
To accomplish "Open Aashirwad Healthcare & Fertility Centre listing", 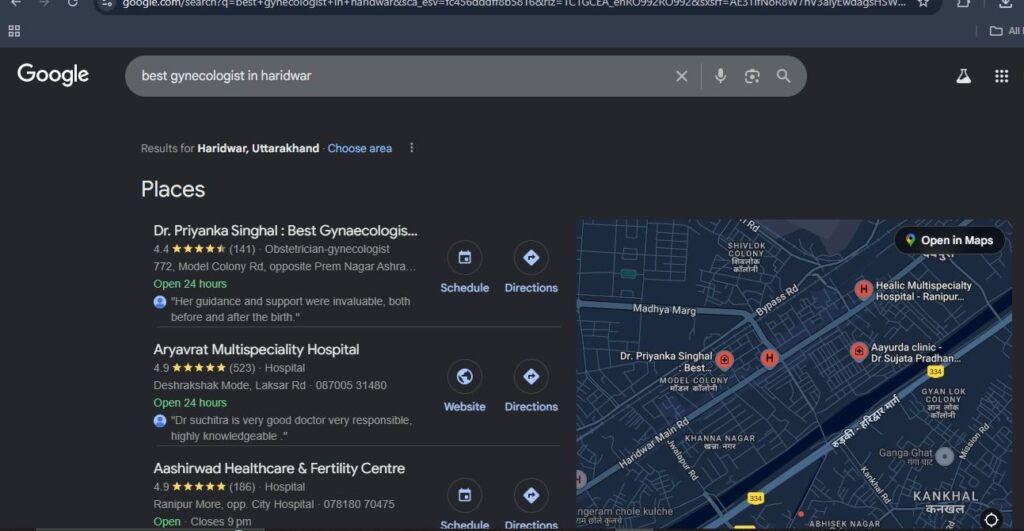I will coord(279,468).
